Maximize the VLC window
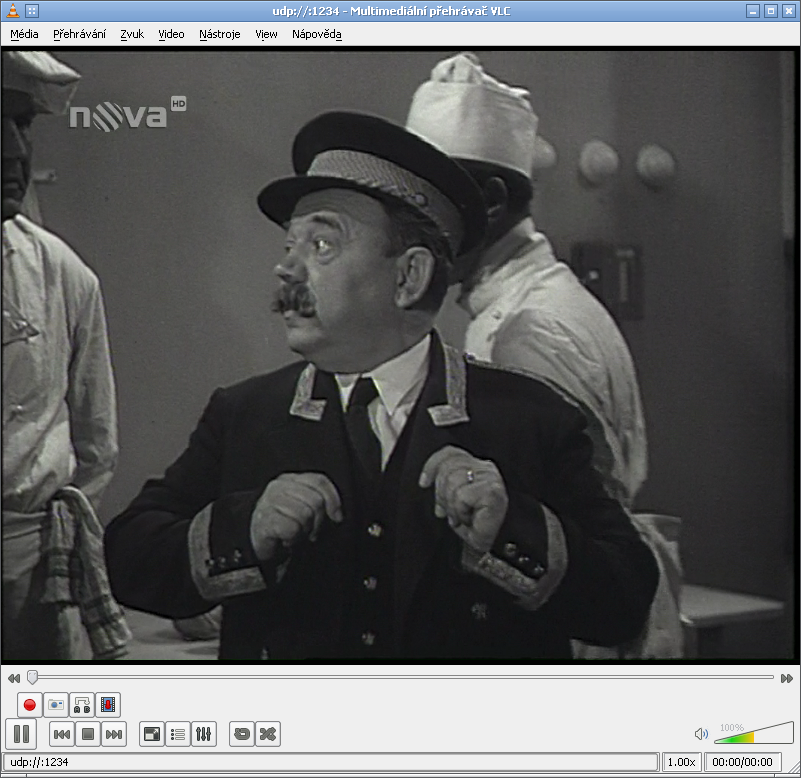Screen dimensions: 801x778 coord(771,11)
